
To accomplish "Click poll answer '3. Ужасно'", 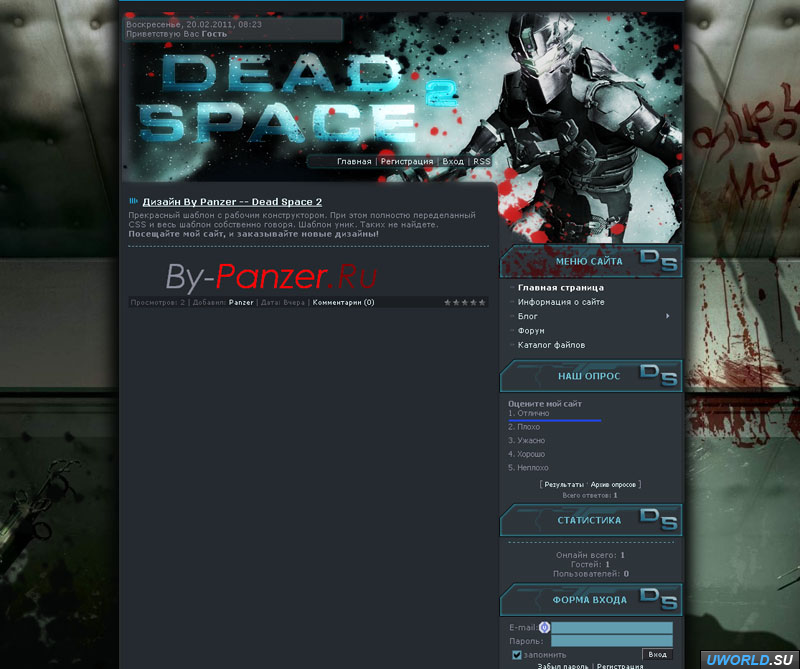I will (527, 440).
